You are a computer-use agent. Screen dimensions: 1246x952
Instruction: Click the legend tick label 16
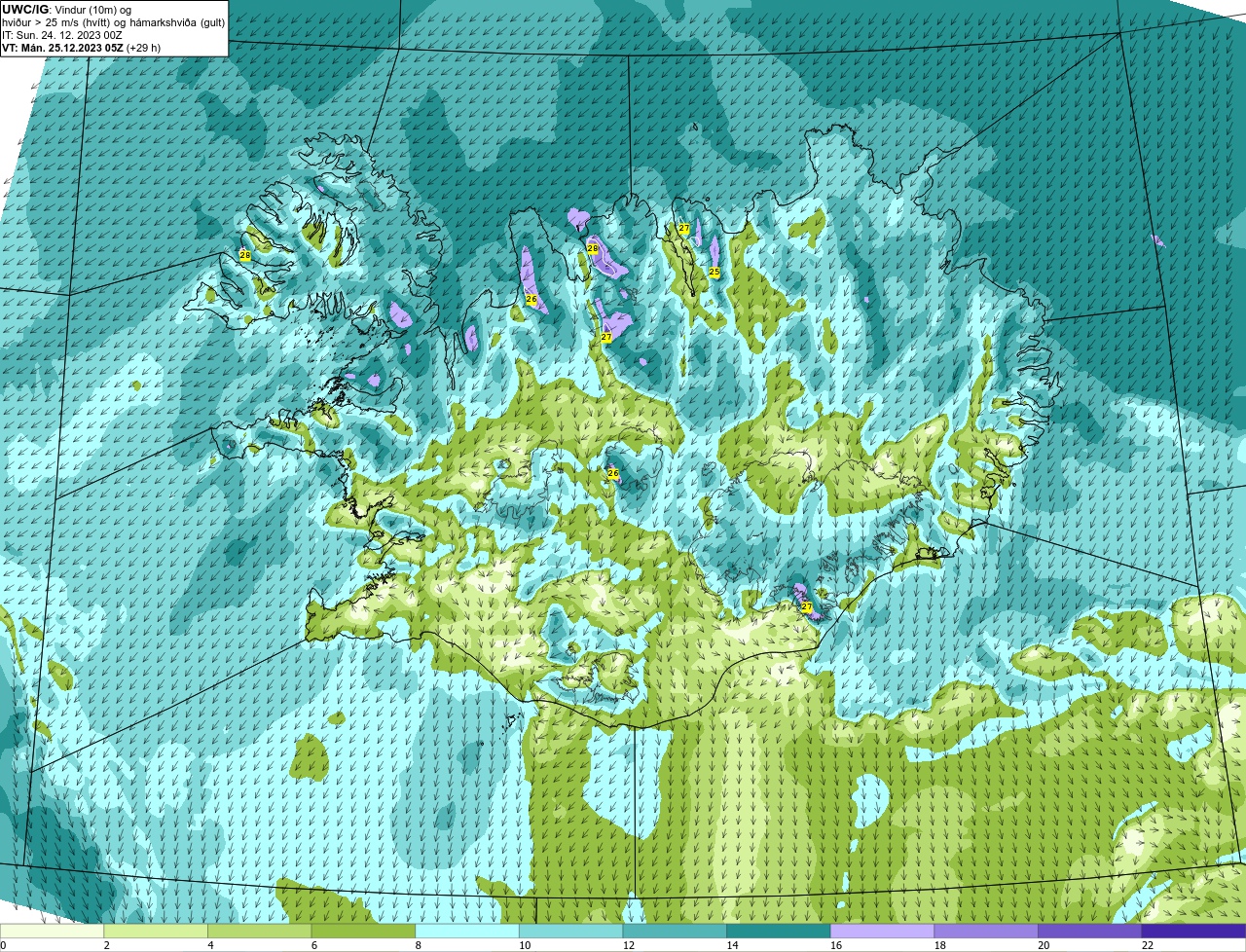[x=836, y=945]
